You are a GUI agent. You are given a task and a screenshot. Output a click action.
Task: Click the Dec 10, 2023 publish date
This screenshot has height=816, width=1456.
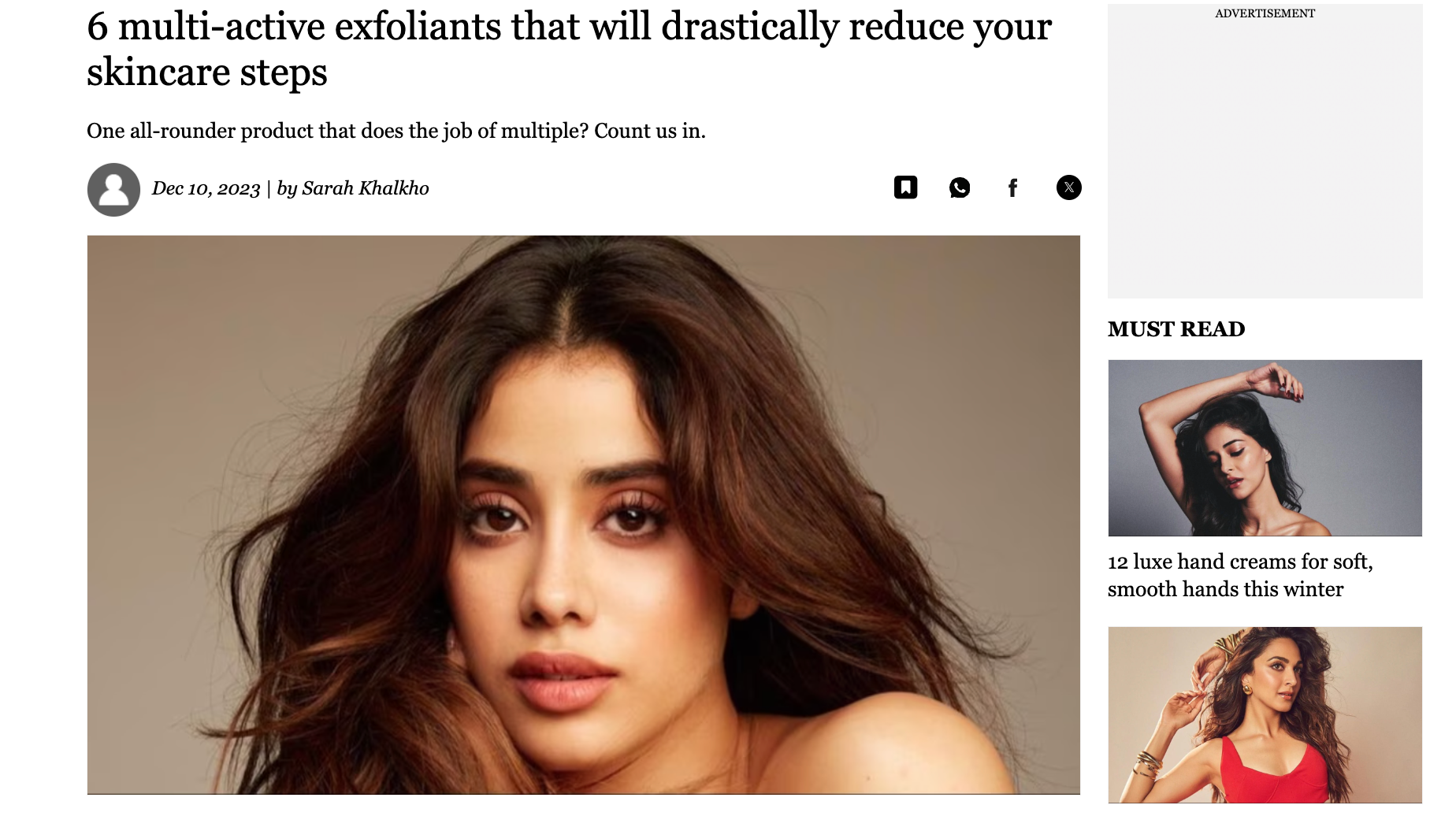pos(206,189)
